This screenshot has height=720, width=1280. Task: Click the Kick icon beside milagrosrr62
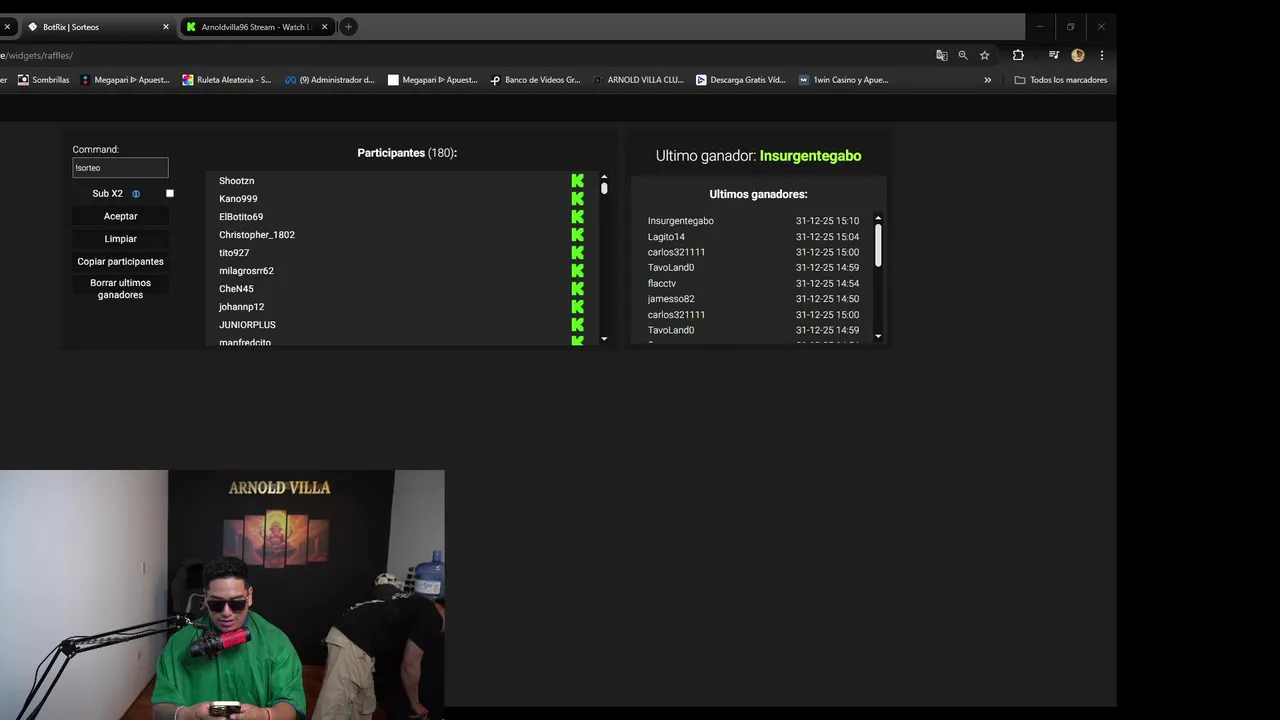click(x=577, y=271)
